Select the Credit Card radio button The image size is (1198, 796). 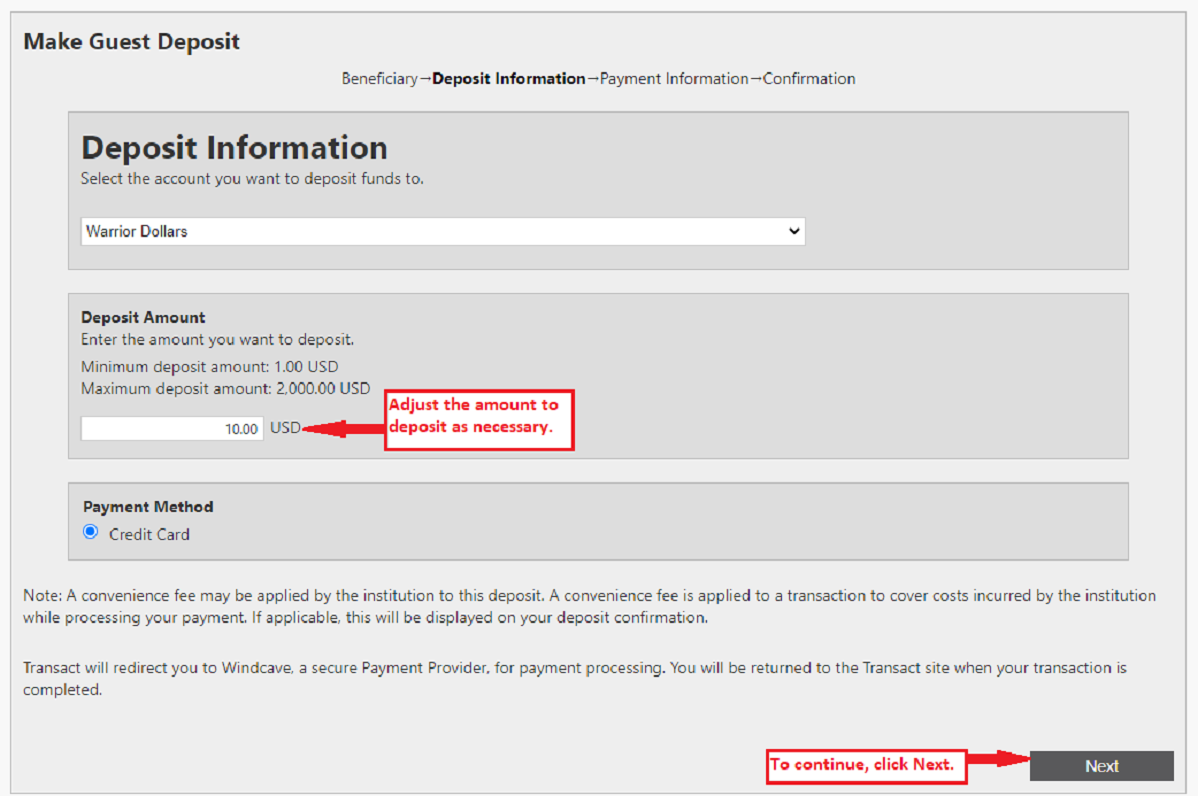(91, 533)
